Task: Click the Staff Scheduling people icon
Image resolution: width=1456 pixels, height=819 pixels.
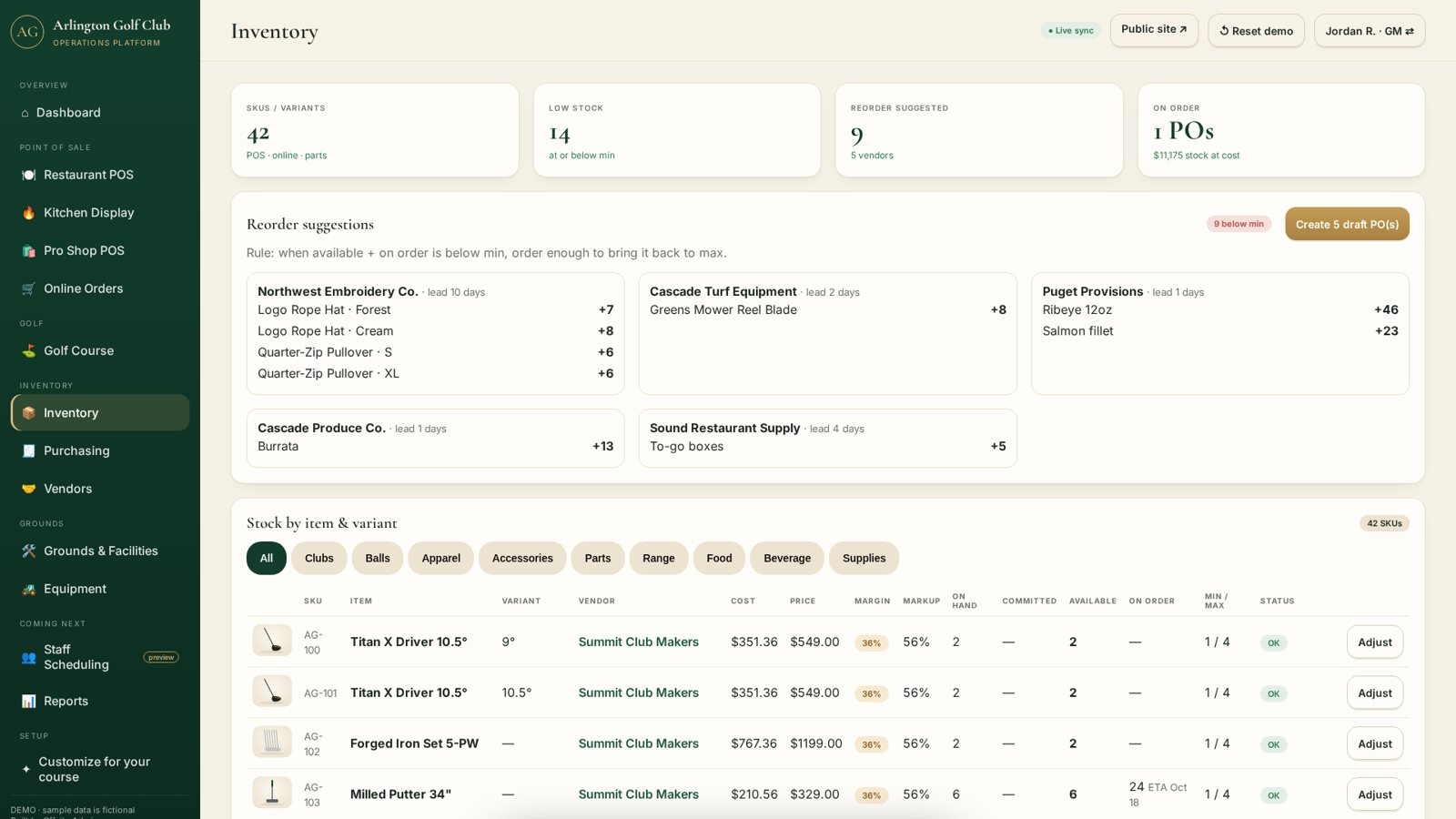Action: [x=28, y=658]
